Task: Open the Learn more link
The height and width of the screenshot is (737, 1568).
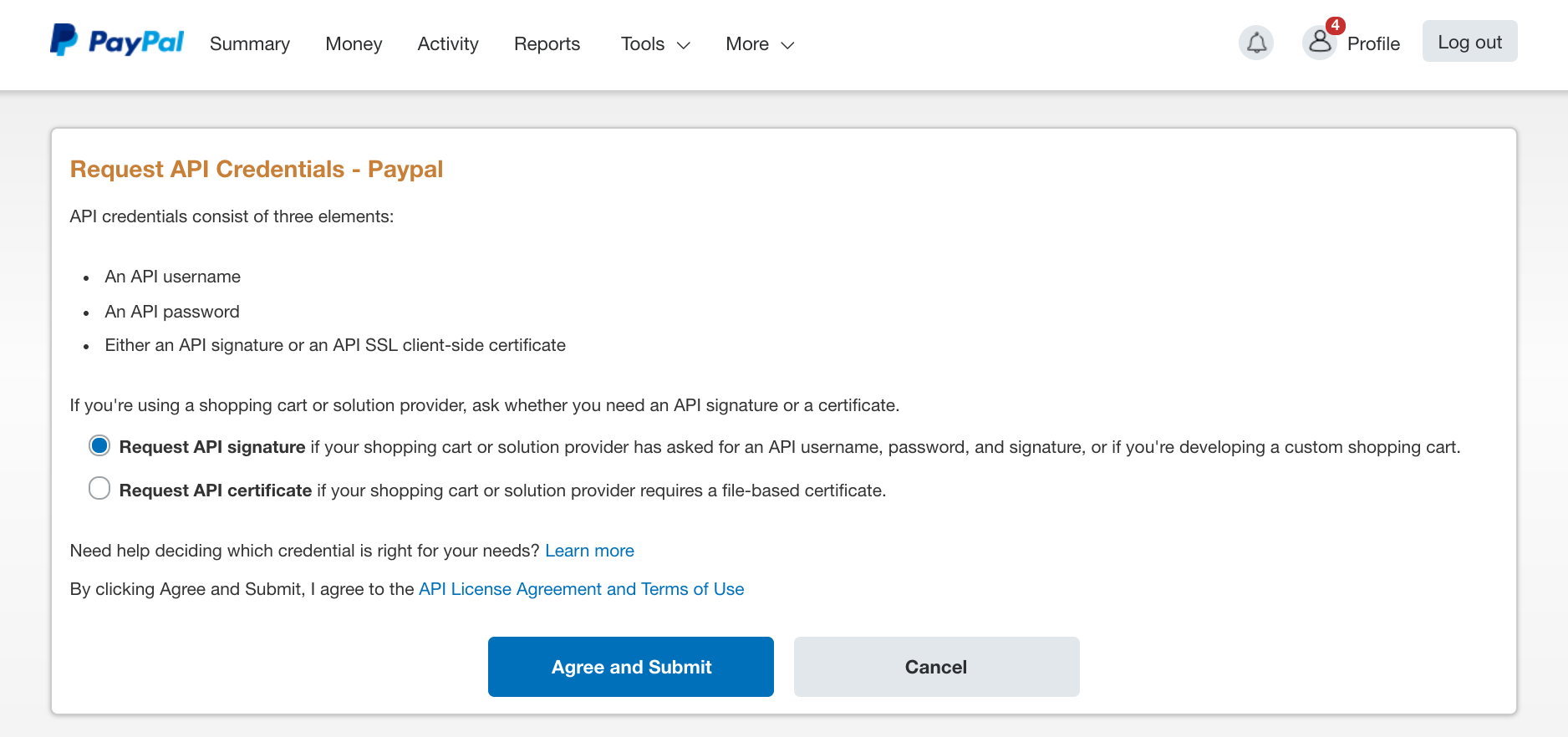Action: coord(589,551)
